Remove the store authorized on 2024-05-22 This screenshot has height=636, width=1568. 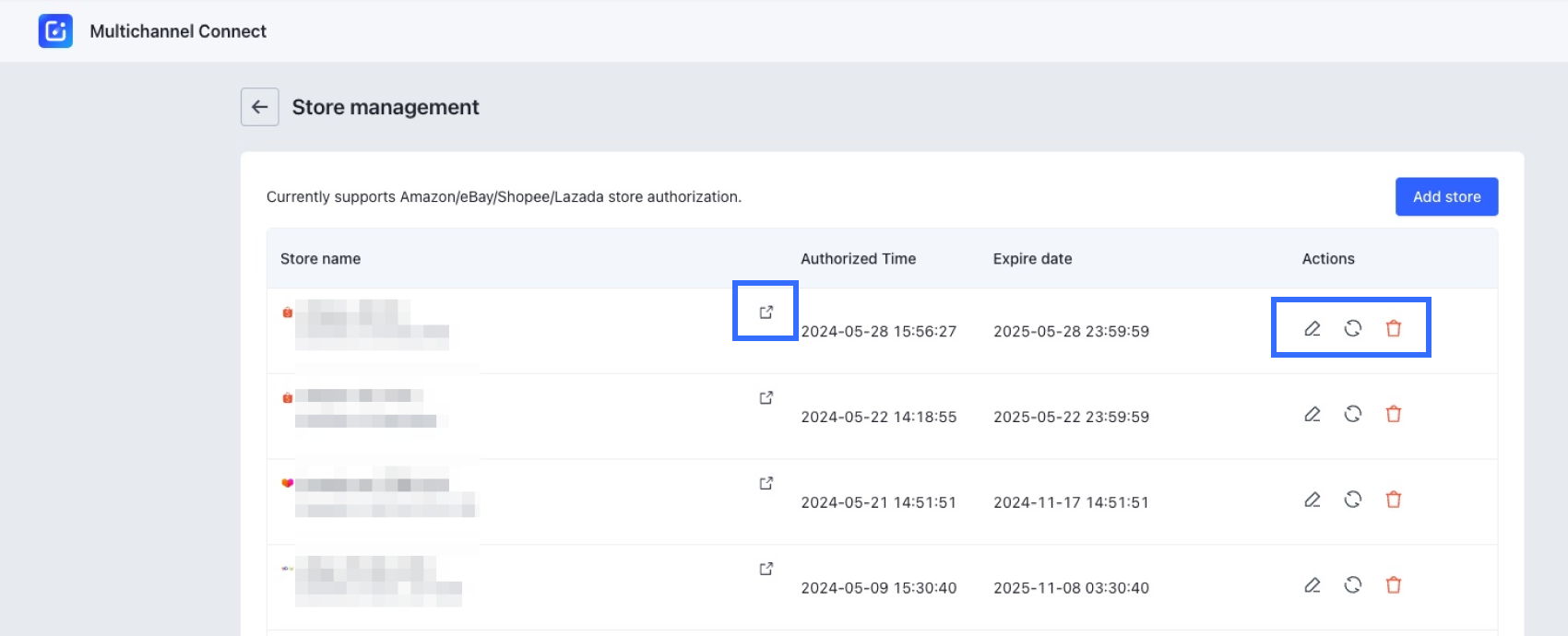[1394, 415]
